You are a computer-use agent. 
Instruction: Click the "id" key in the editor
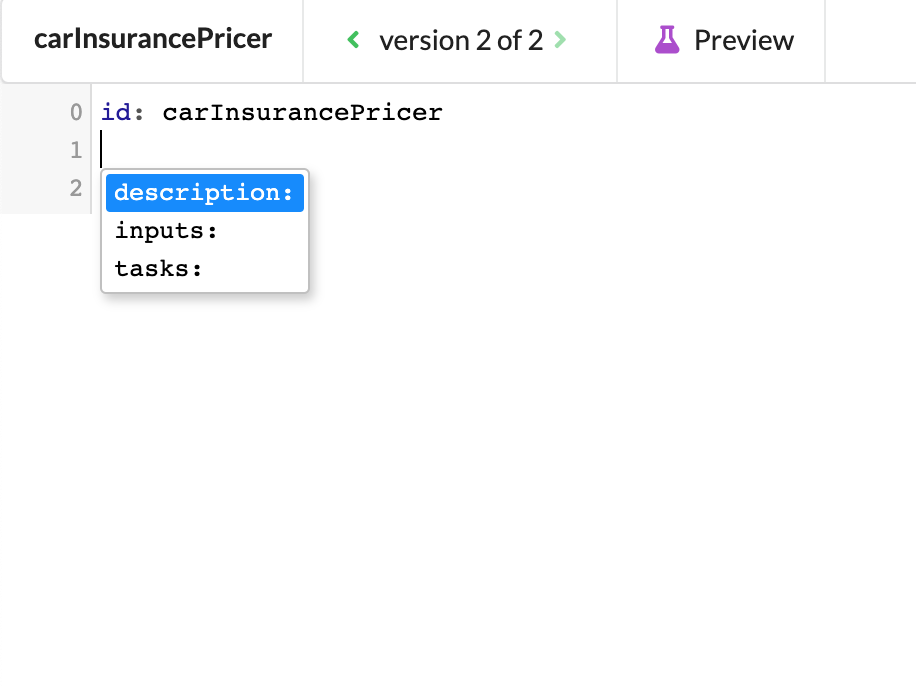[116, 112]
